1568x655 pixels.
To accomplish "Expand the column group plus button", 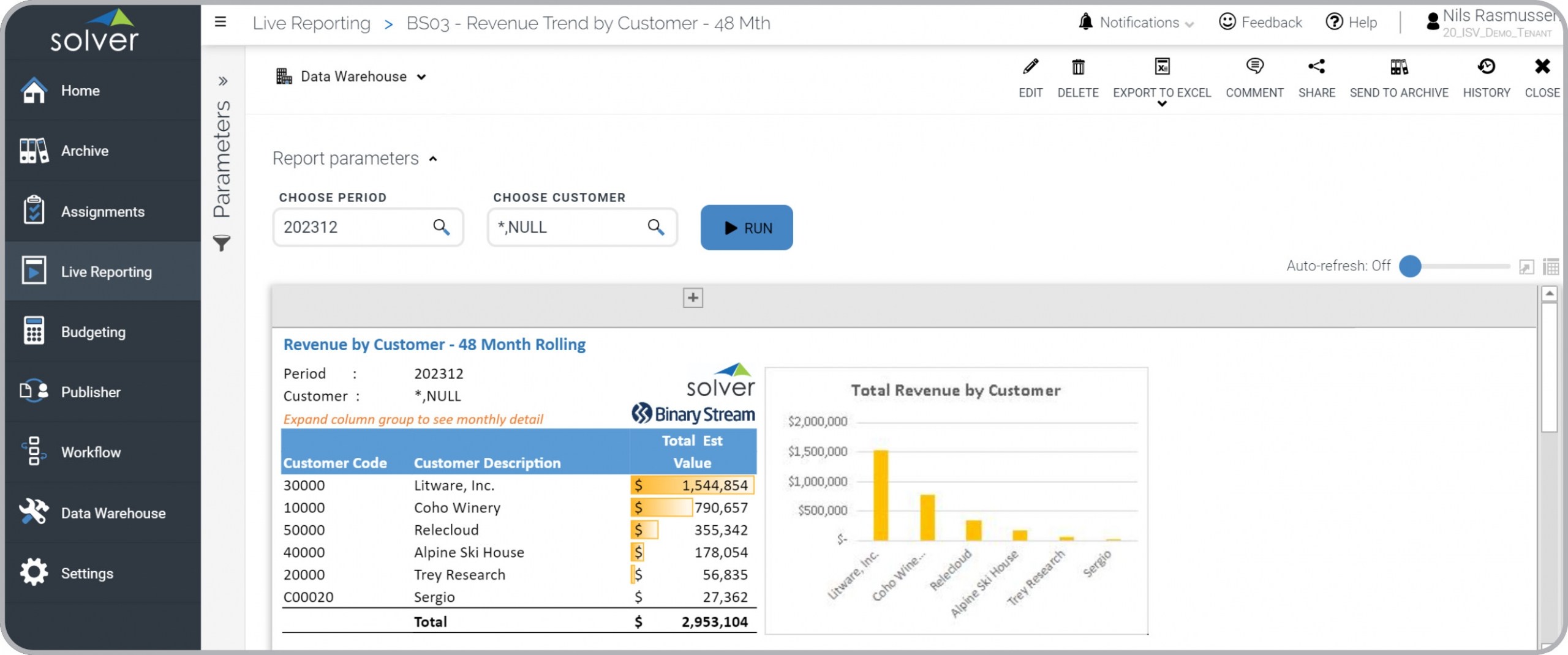I will (693, 298).
